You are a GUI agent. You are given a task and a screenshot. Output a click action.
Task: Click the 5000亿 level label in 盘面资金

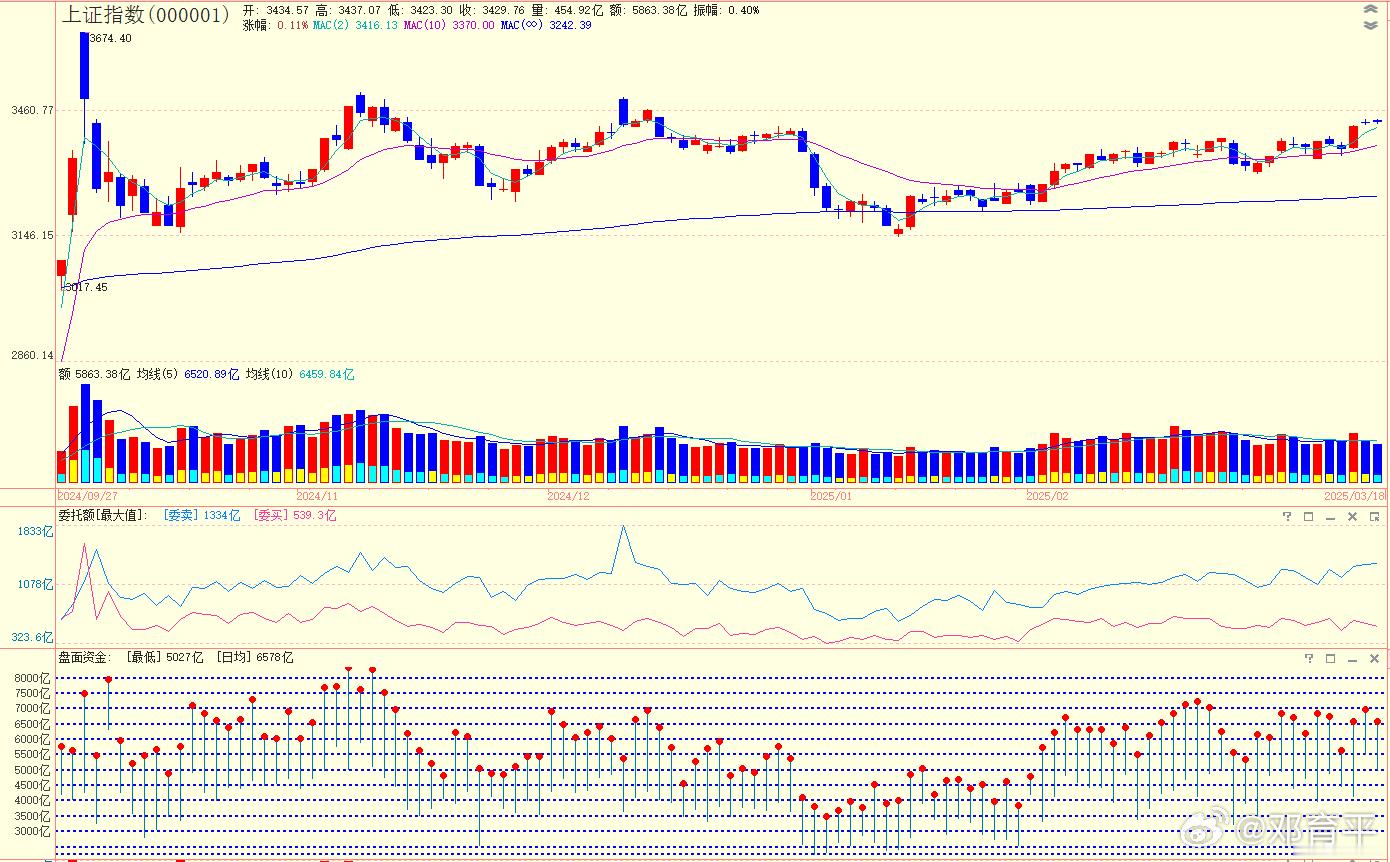pyautogui.click(x=33, y=770)
